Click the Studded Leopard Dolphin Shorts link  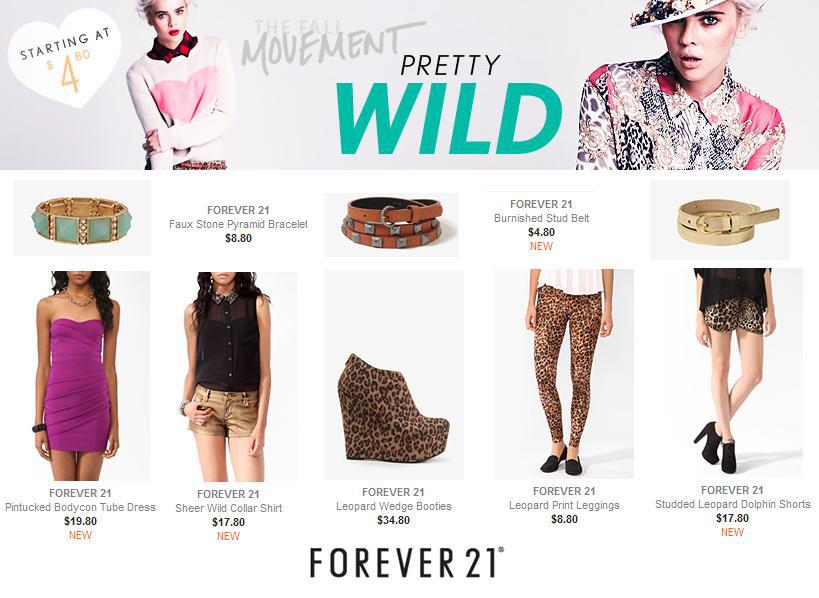[733, 504]
